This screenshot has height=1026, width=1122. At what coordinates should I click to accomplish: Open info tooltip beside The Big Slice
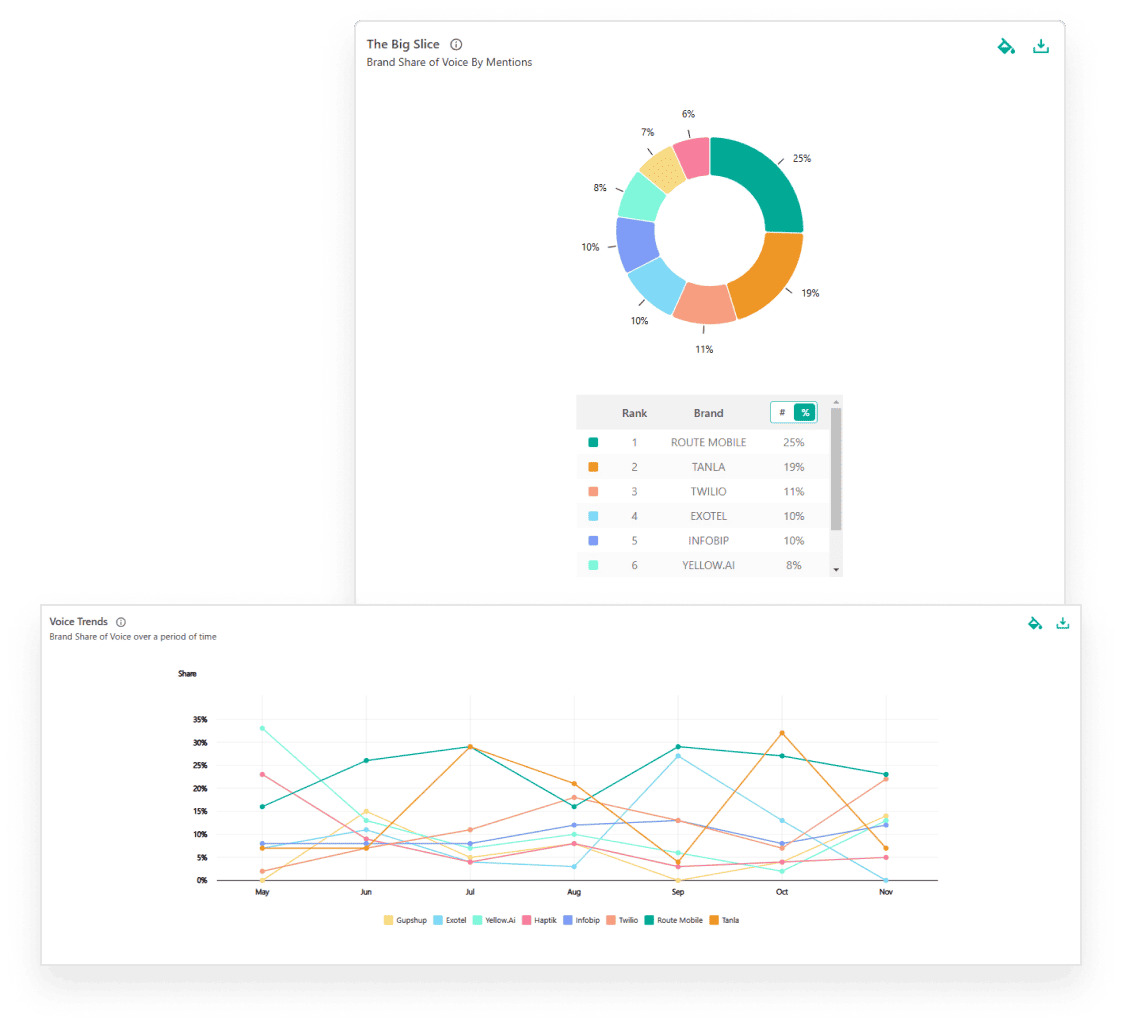click(x=456, y=44)
